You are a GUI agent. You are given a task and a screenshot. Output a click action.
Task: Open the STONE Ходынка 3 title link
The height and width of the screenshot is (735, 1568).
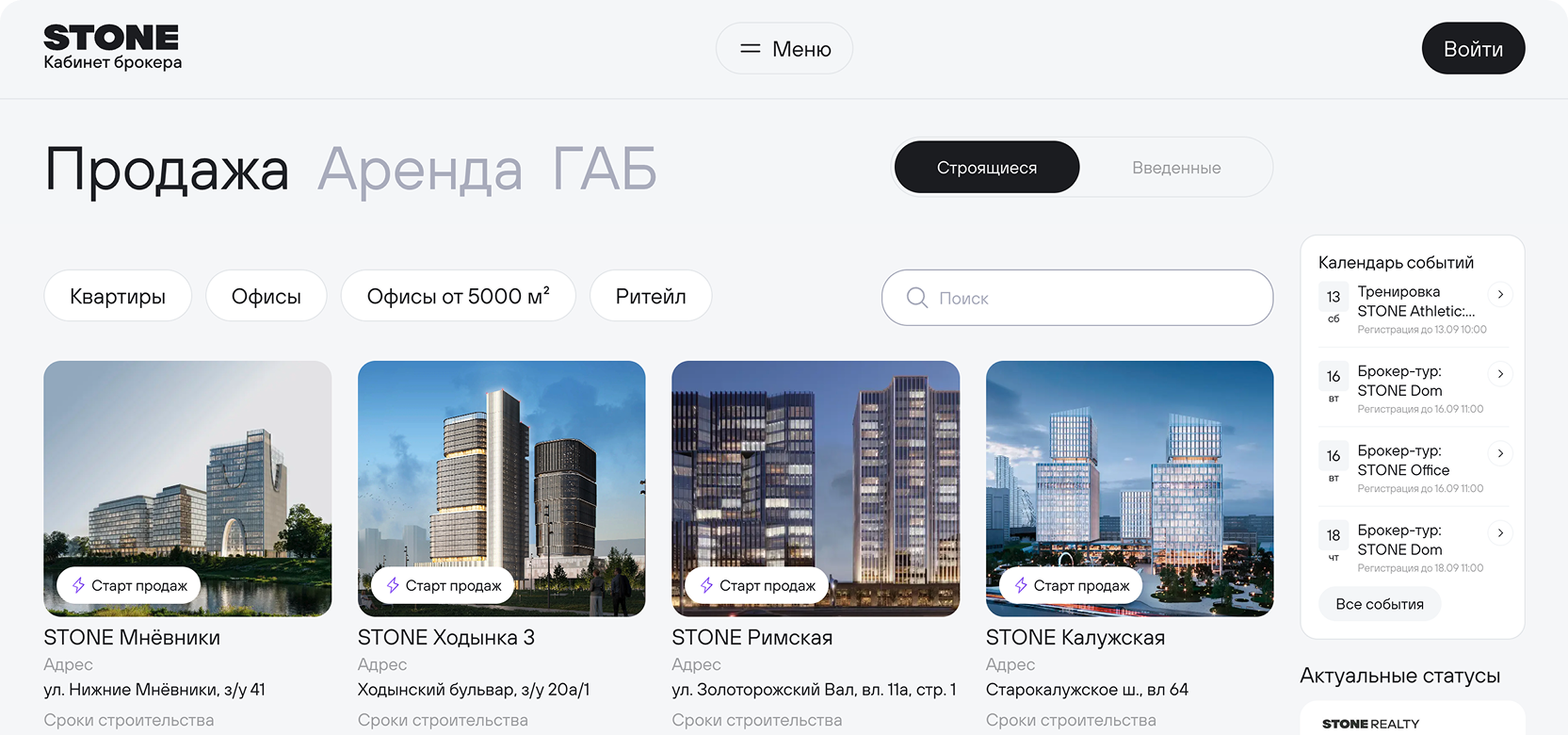446,638
